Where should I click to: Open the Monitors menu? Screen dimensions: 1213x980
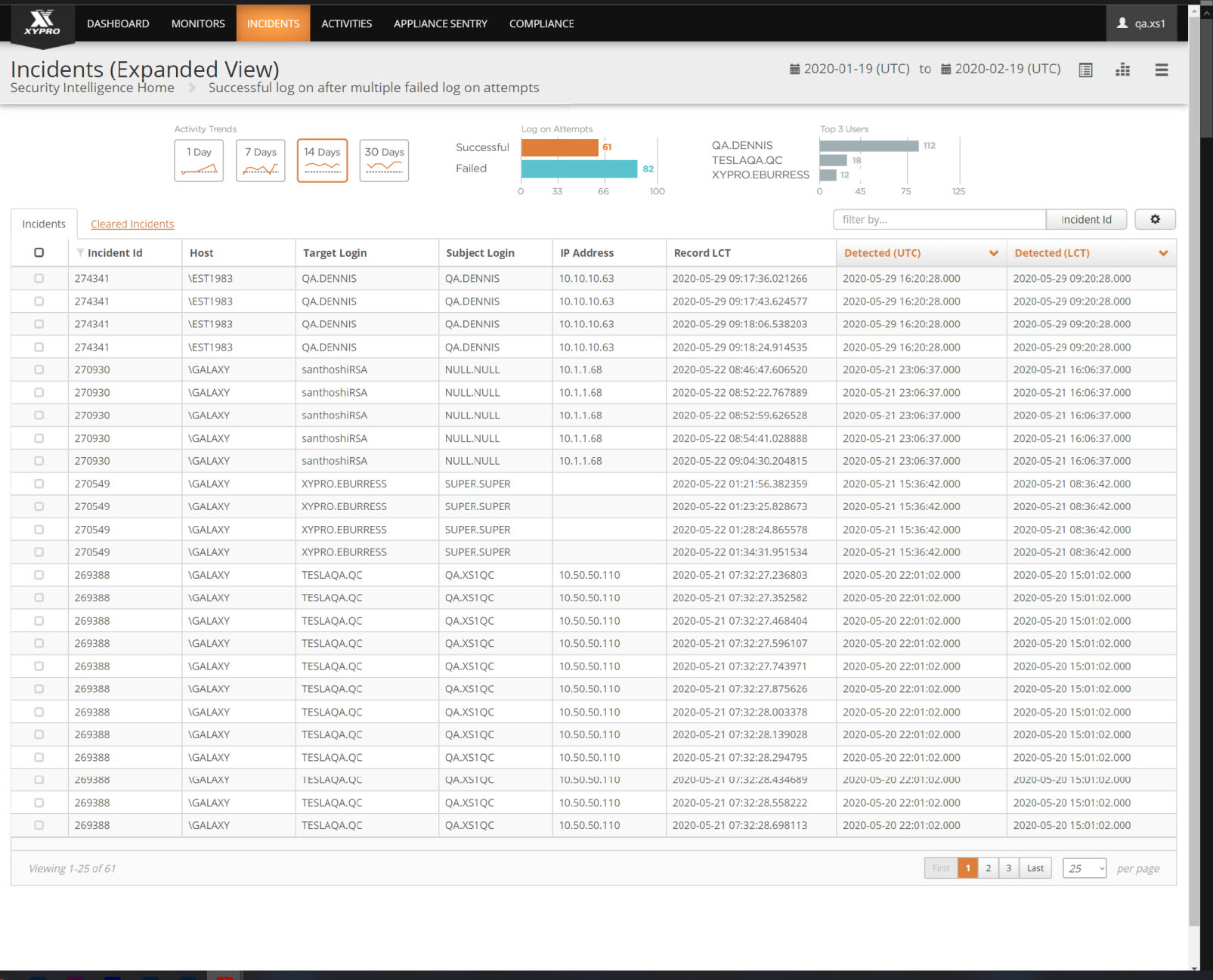[x=198, y=23]
